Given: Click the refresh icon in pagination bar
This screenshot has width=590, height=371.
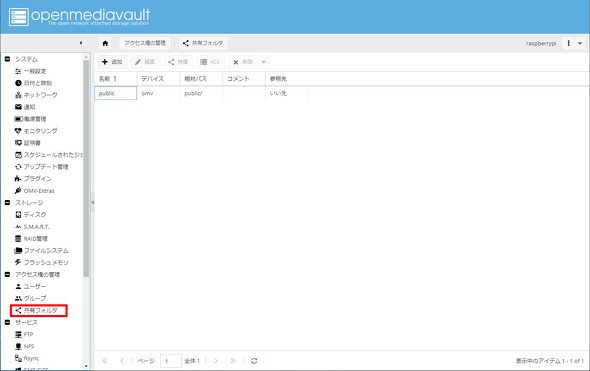Looking at the screenshot, I should pos(254,361).
